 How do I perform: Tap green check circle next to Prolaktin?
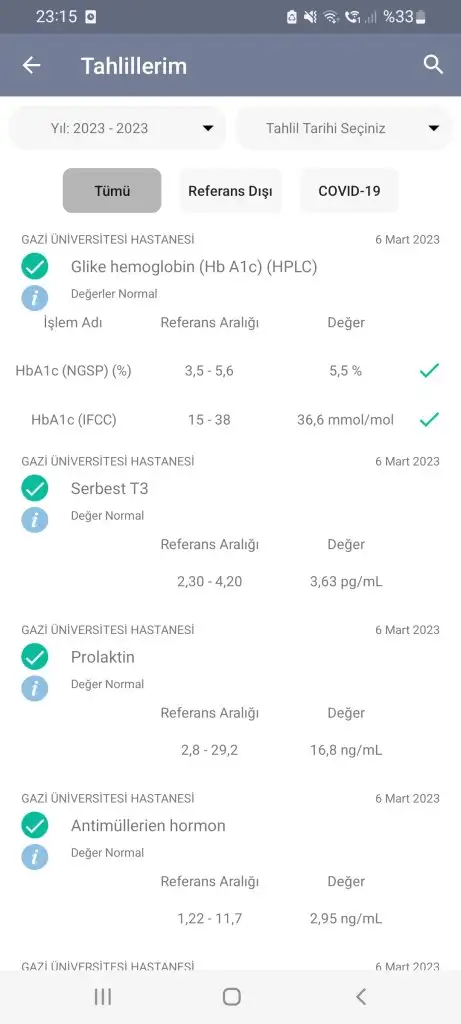[35, 657]
